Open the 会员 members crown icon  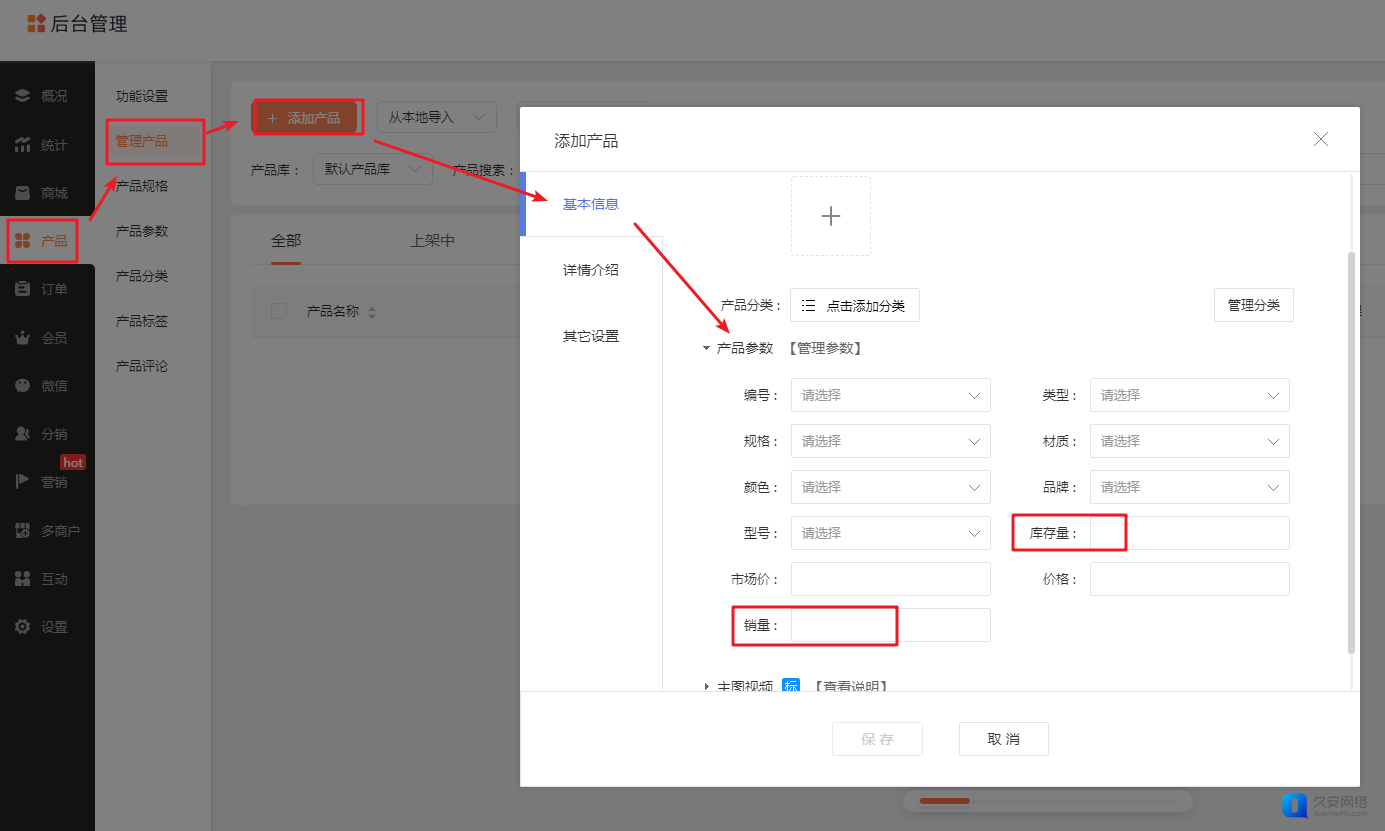pyautogui.click(x=22, y=338)
